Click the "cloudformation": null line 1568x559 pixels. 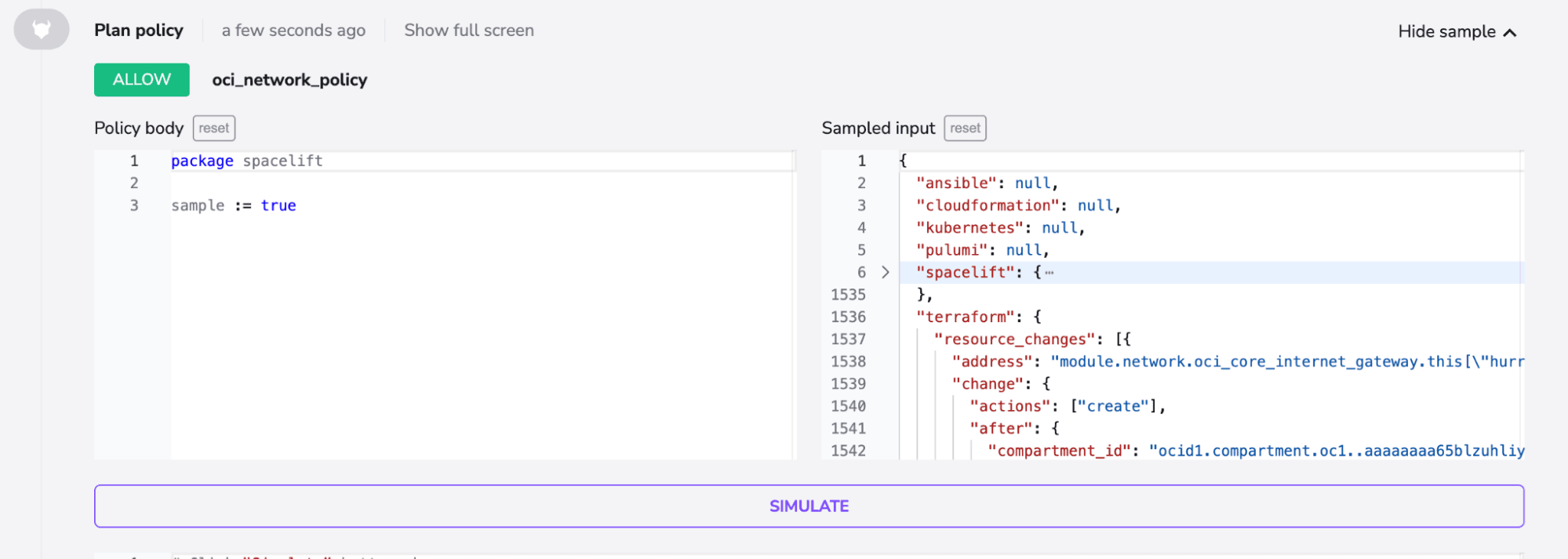click(1018, 205)
